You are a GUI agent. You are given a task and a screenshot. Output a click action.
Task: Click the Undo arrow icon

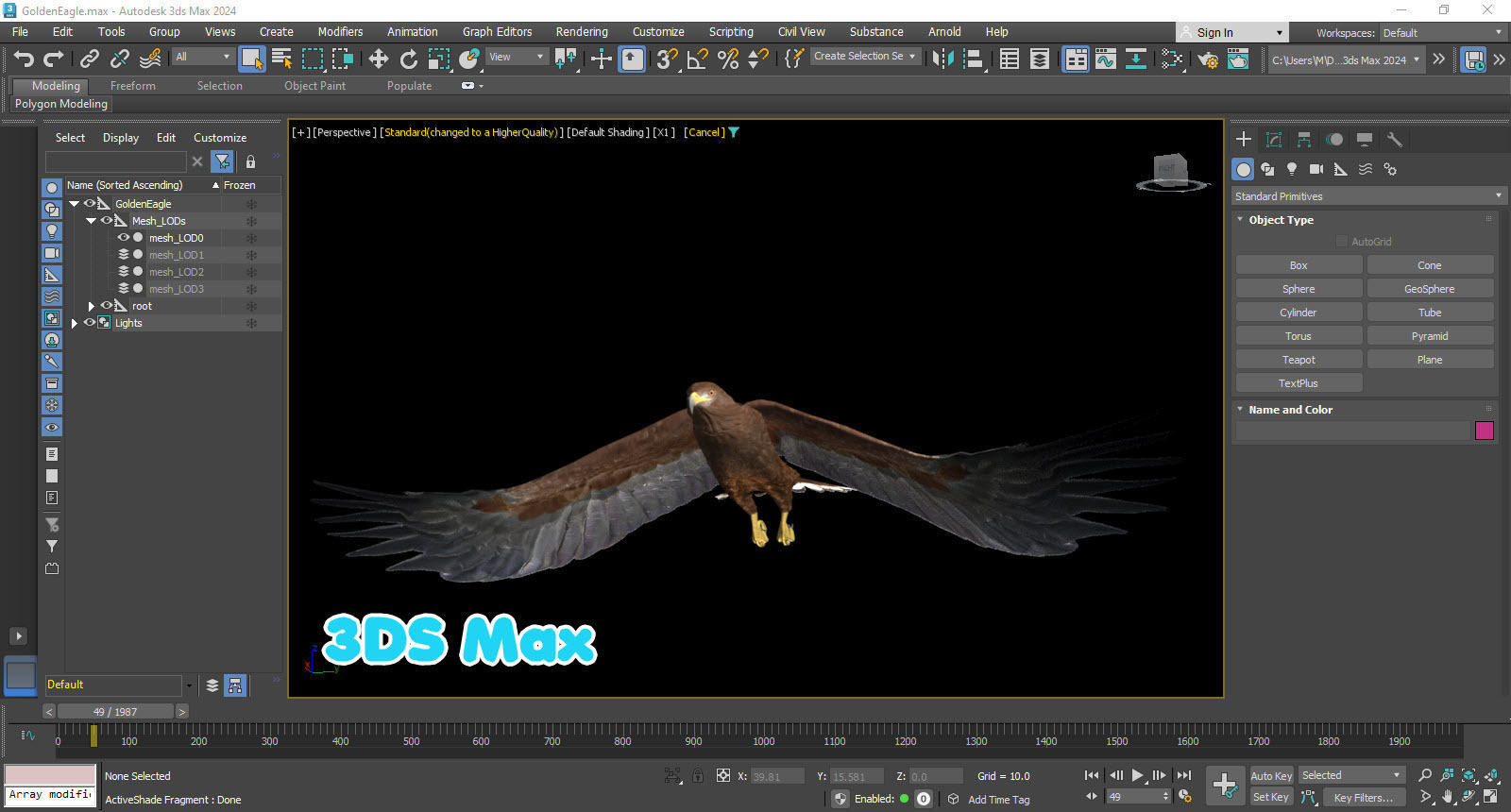tap(24, 59)
